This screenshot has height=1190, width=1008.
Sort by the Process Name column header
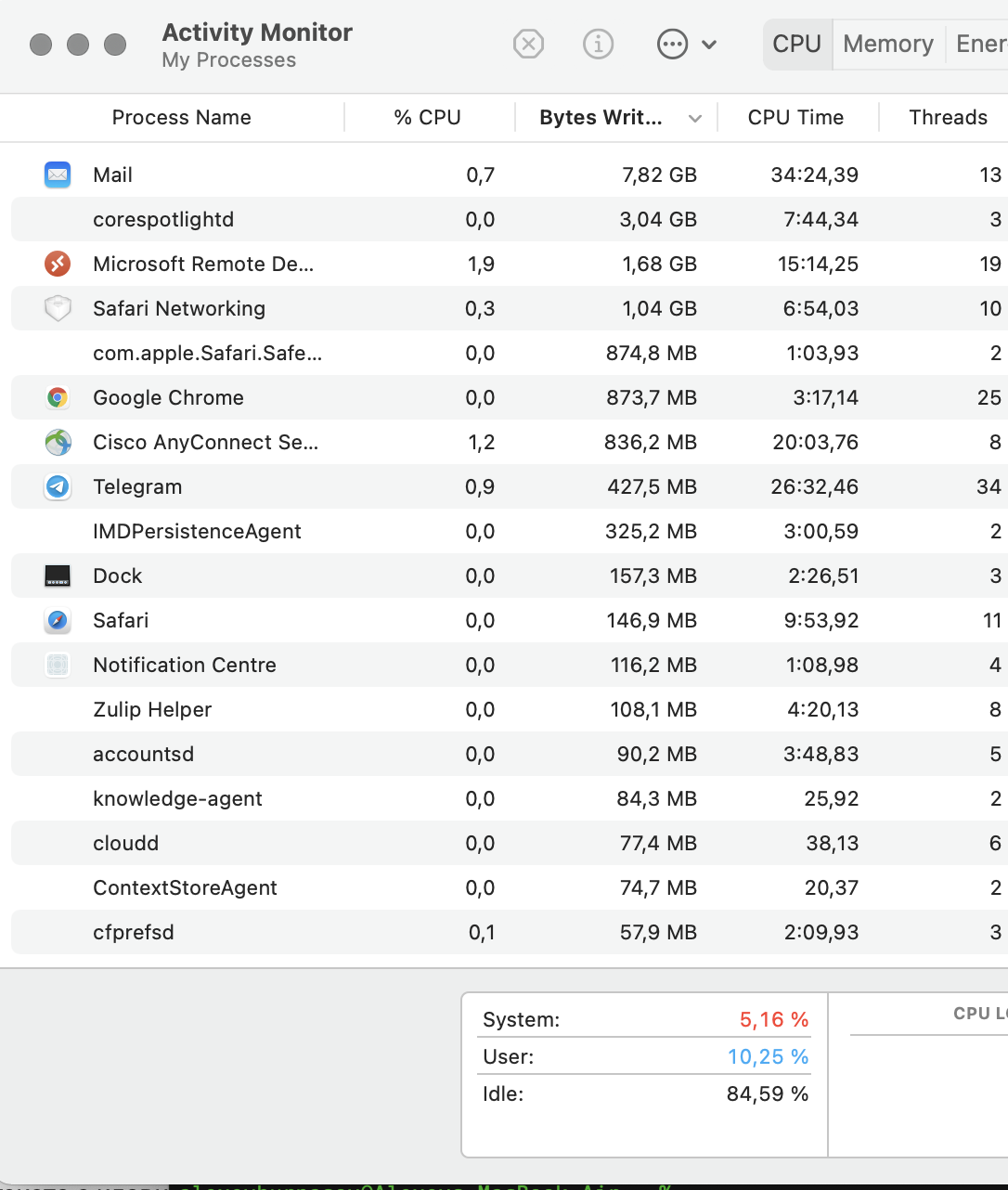[181, 117]
